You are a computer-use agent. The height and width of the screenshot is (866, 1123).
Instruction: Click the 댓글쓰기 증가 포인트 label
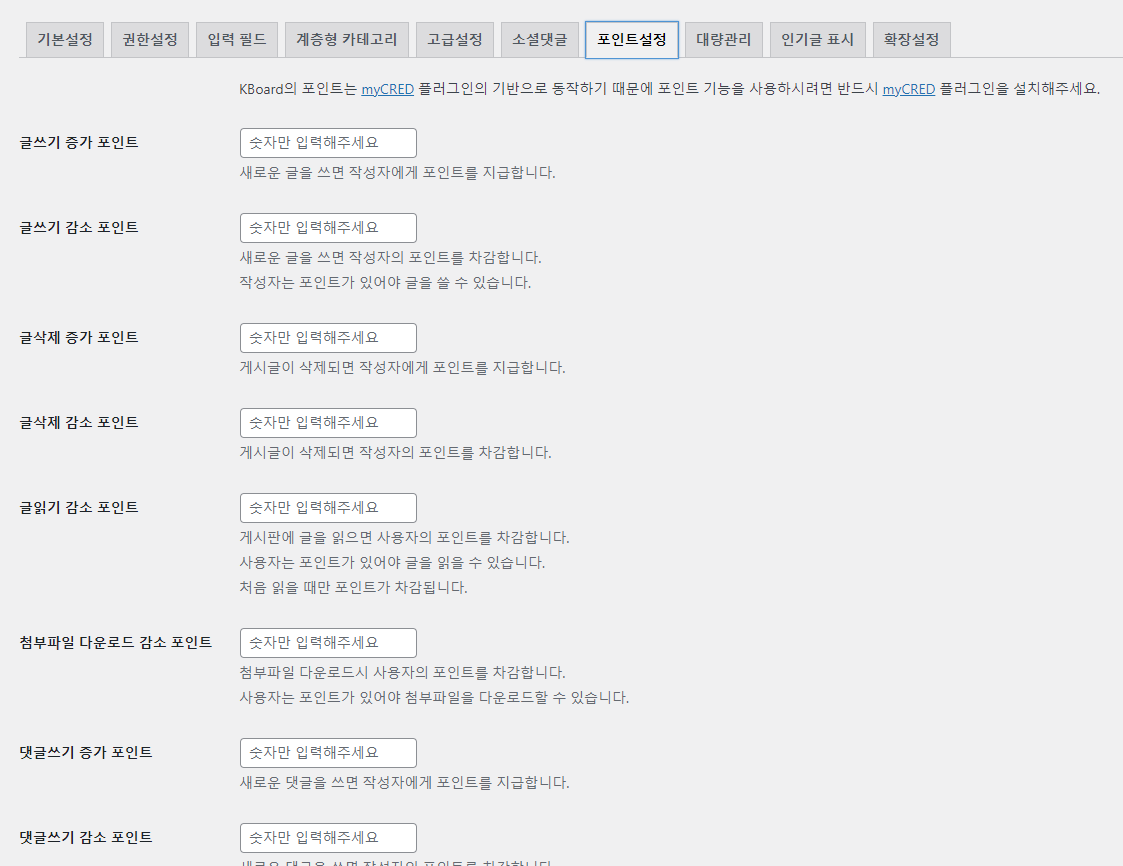click(x=86, y=752)
